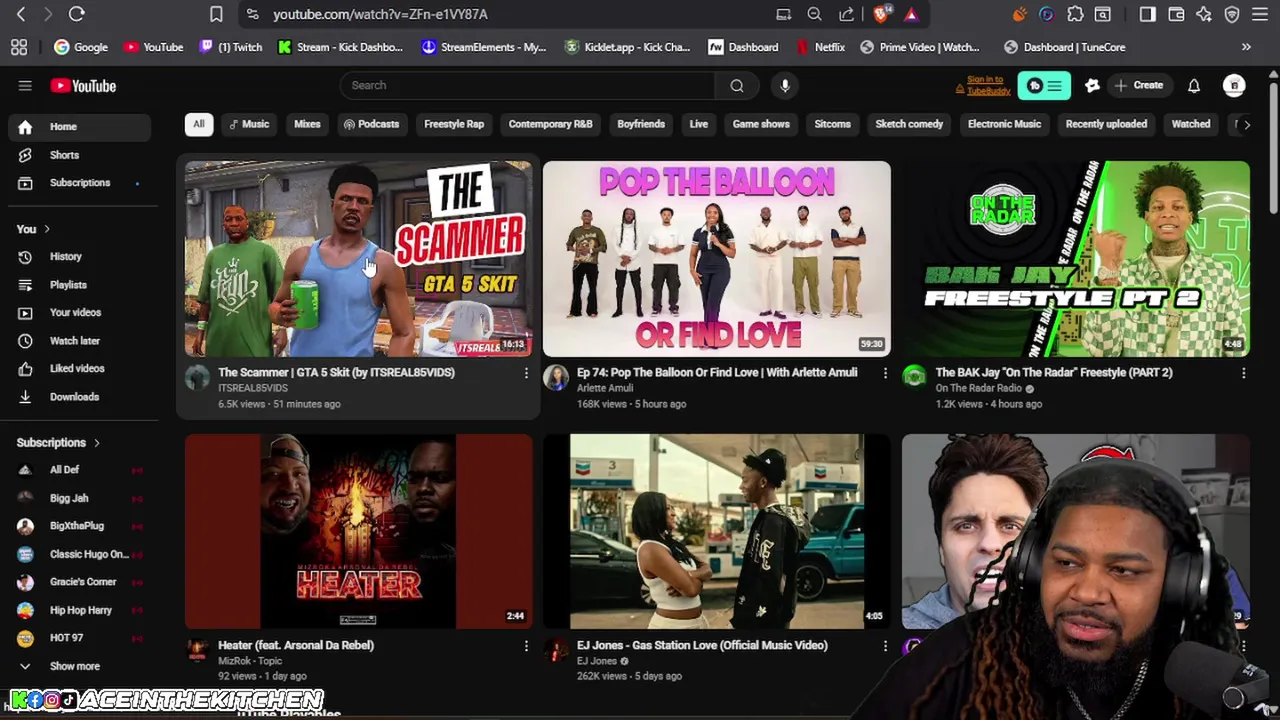Open Pop The Balloon video thumbnail
Screen dimensions: 1280x720
coord(717,259)
